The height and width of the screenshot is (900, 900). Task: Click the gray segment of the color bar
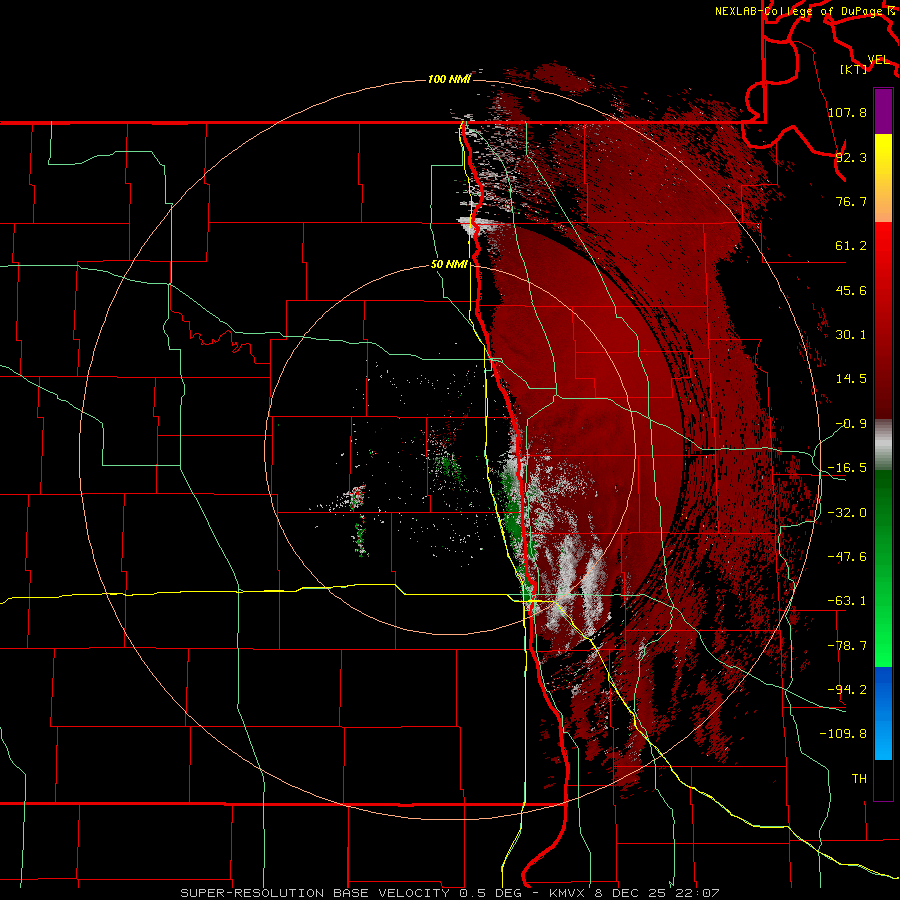(x=883, y=445)
